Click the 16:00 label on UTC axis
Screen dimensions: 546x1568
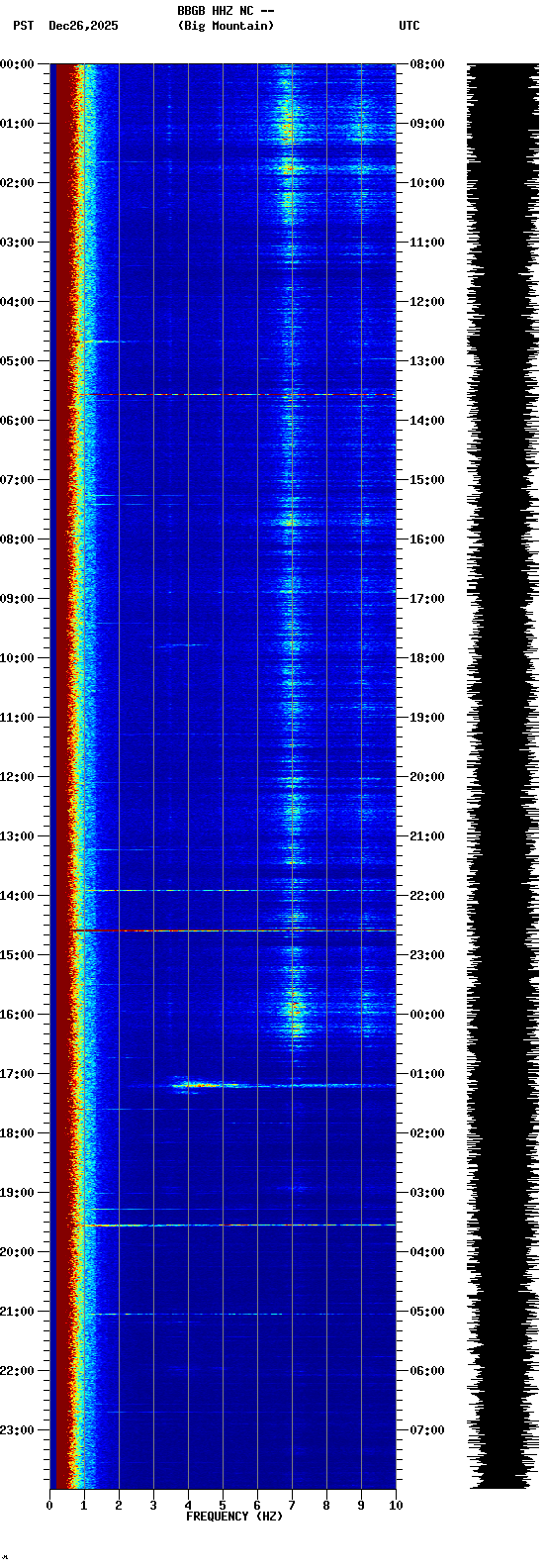tap(426, 539)
